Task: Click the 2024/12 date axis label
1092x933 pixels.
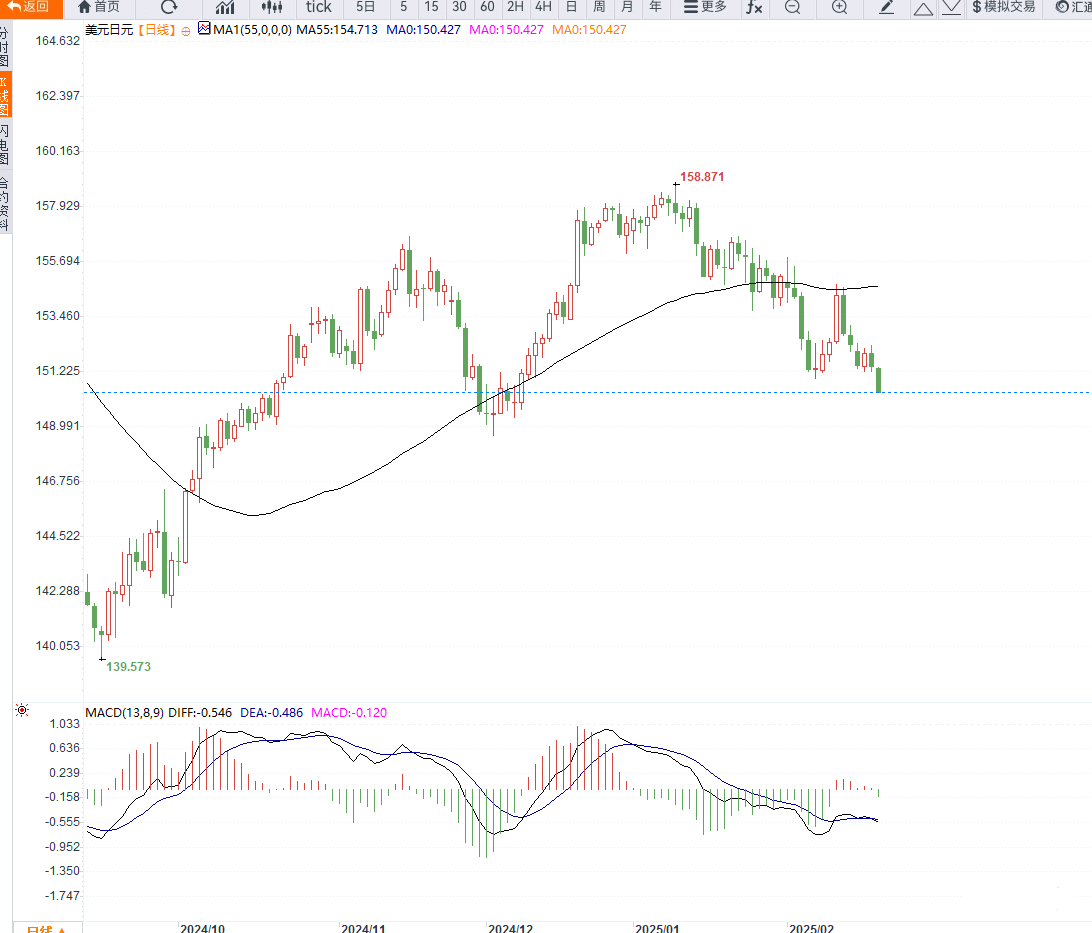Action: point(510,928)
